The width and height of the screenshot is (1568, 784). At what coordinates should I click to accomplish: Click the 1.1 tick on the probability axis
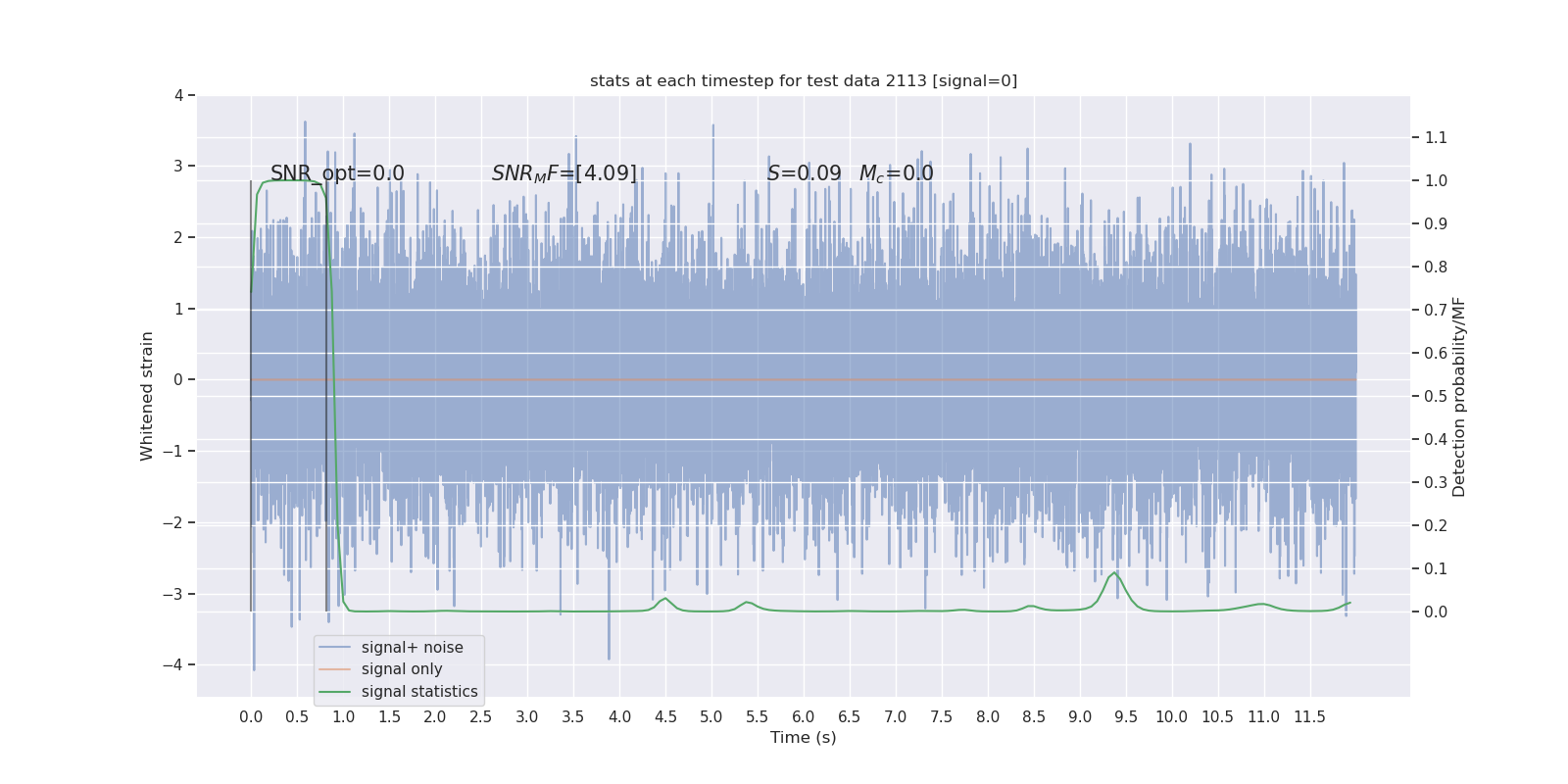click(x=1436, y=137)
